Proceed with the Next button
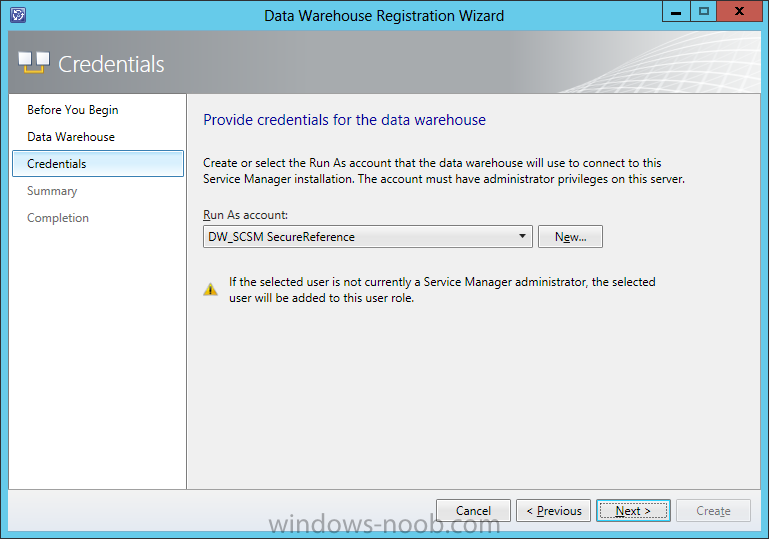Screen dimensions: 769x539 633,511
